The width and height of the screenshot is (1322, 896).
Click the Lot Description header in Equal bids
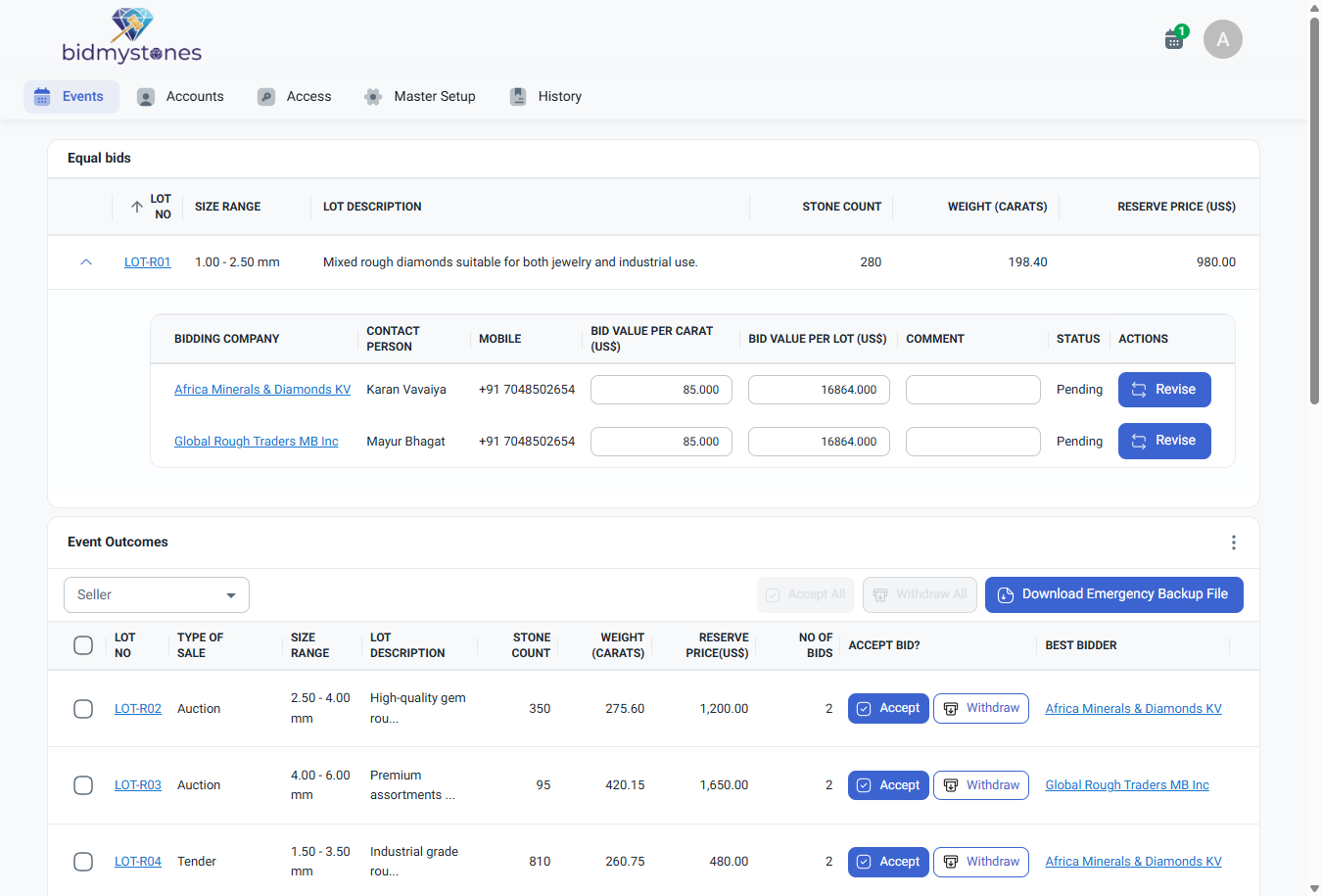(x=372, y=207)
